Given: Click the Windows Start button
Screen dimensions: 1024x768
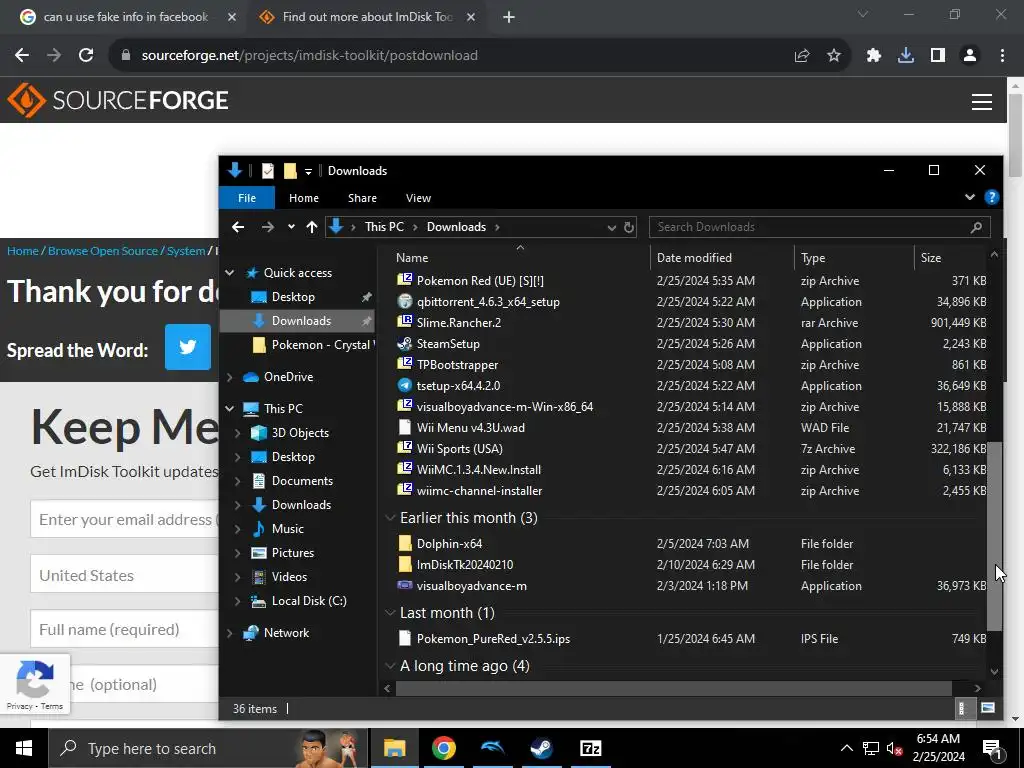Looking at the screenshot, I should pyautogui.click(x=24, y=748).
